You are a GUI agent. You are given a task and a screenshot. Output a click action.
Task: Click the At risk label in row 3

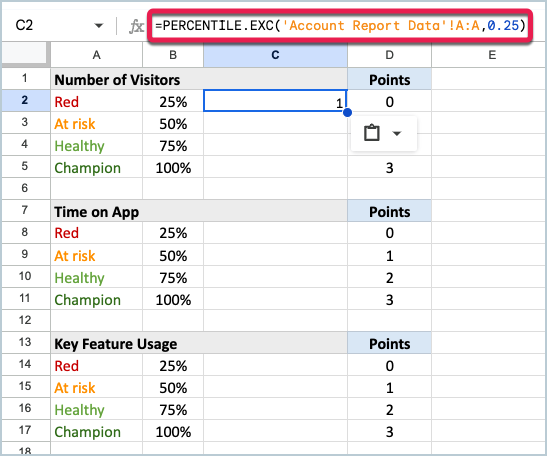coord(75,124)
